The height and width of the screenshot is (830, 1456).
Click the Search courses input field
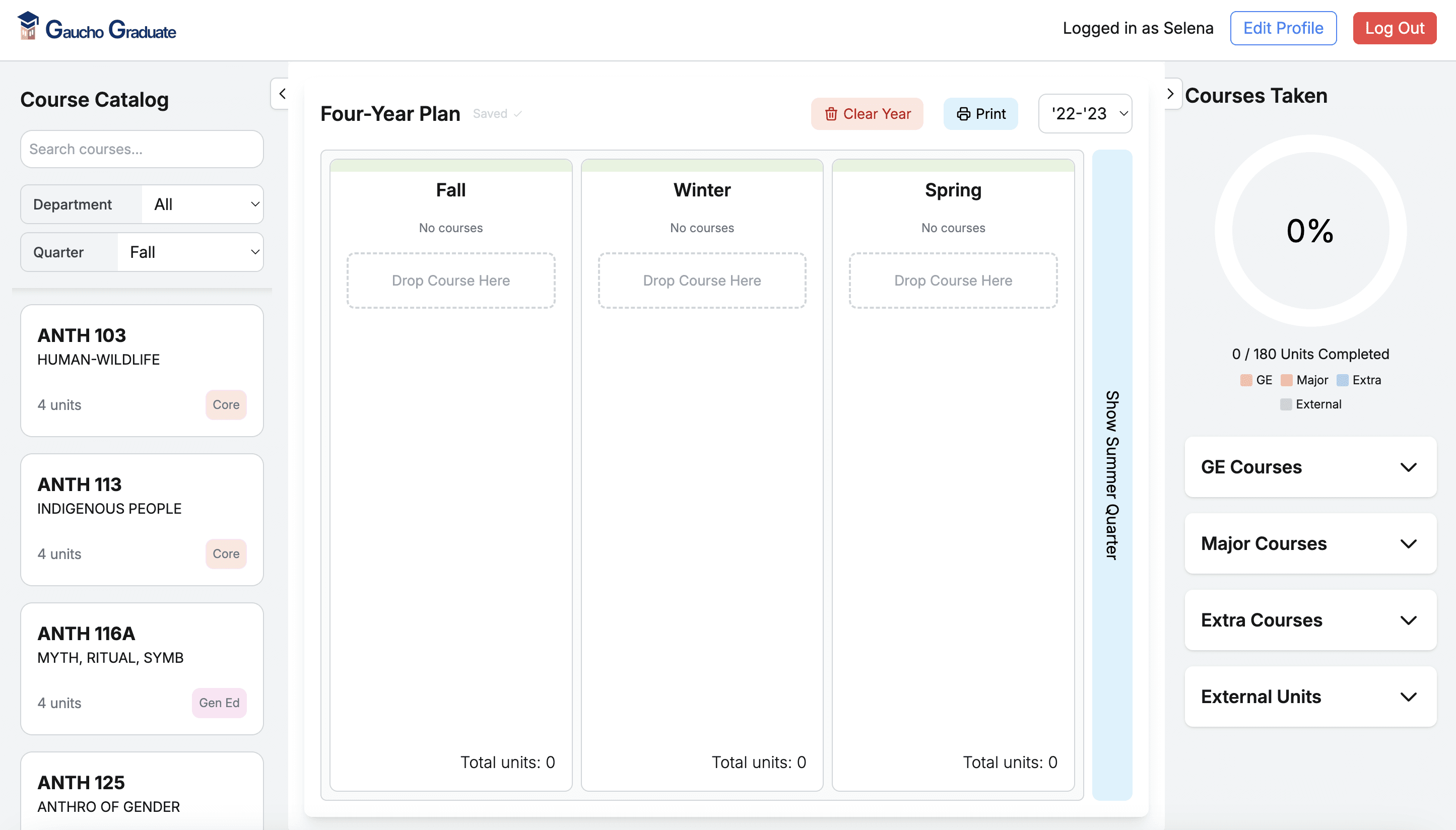tap(142, 149)
